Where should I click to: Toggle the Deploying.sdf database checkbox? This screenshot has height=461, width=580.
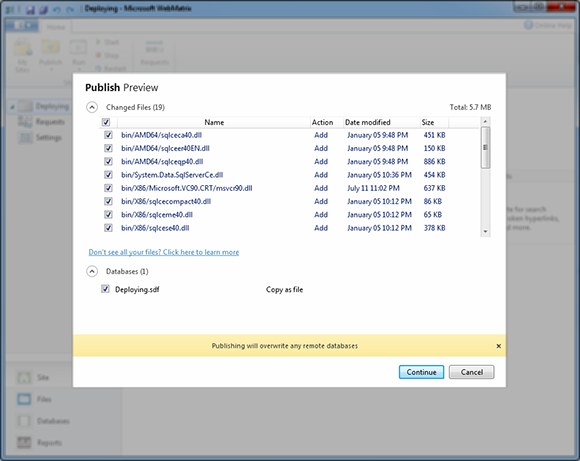[x=105, y=289]
